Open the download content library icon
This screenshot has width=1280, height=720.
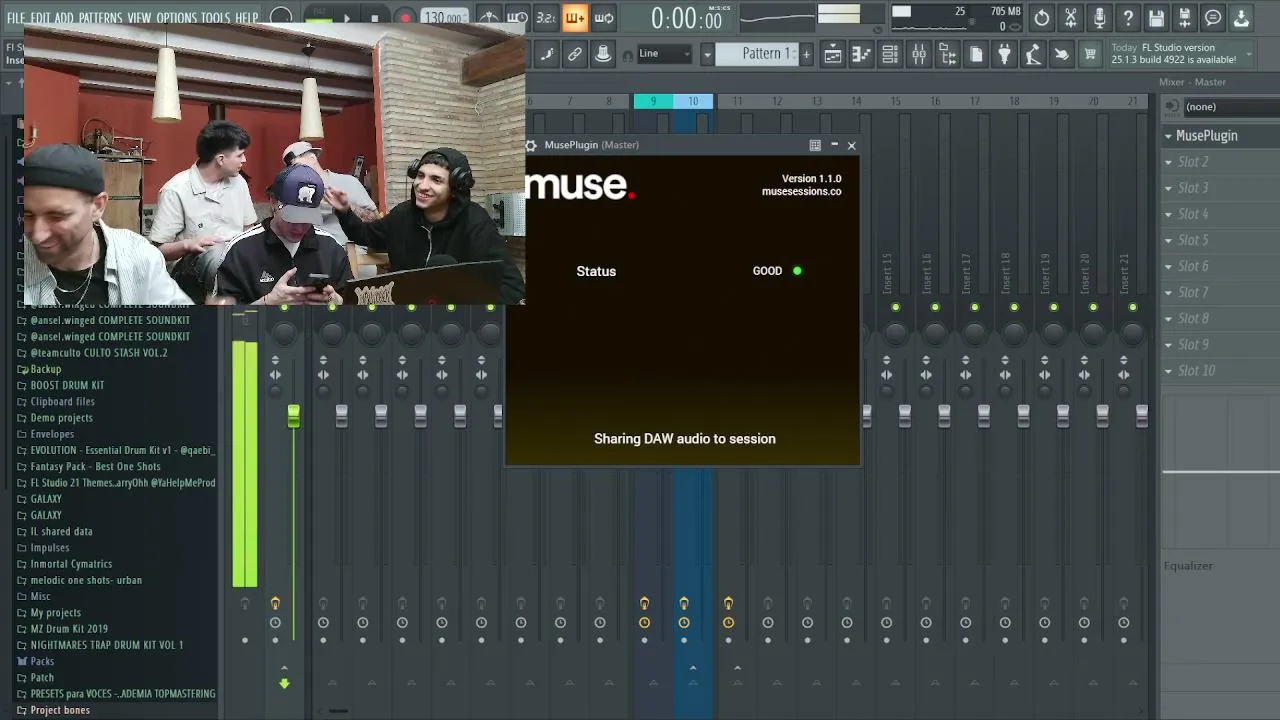[x=1241, y=18]
